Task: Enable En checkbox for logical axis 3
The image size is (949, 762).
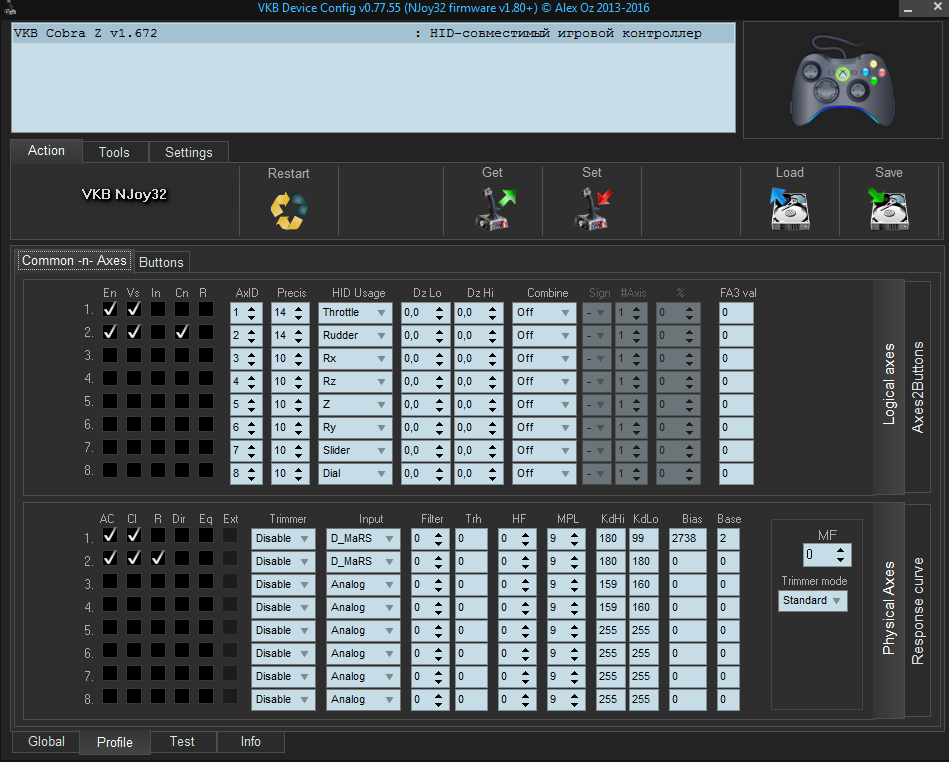Action: click(110, 355)
